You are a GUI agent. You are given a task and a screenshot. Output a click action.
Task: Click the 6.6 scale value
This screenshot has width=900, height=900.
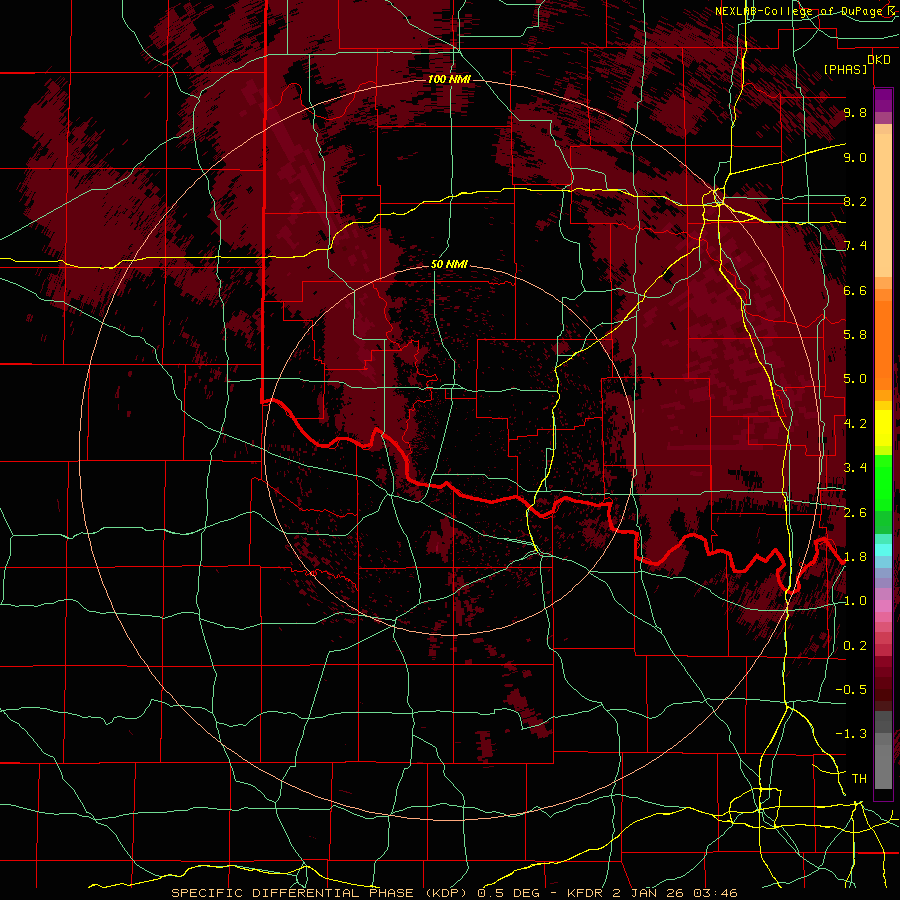[x=855, y=291]
